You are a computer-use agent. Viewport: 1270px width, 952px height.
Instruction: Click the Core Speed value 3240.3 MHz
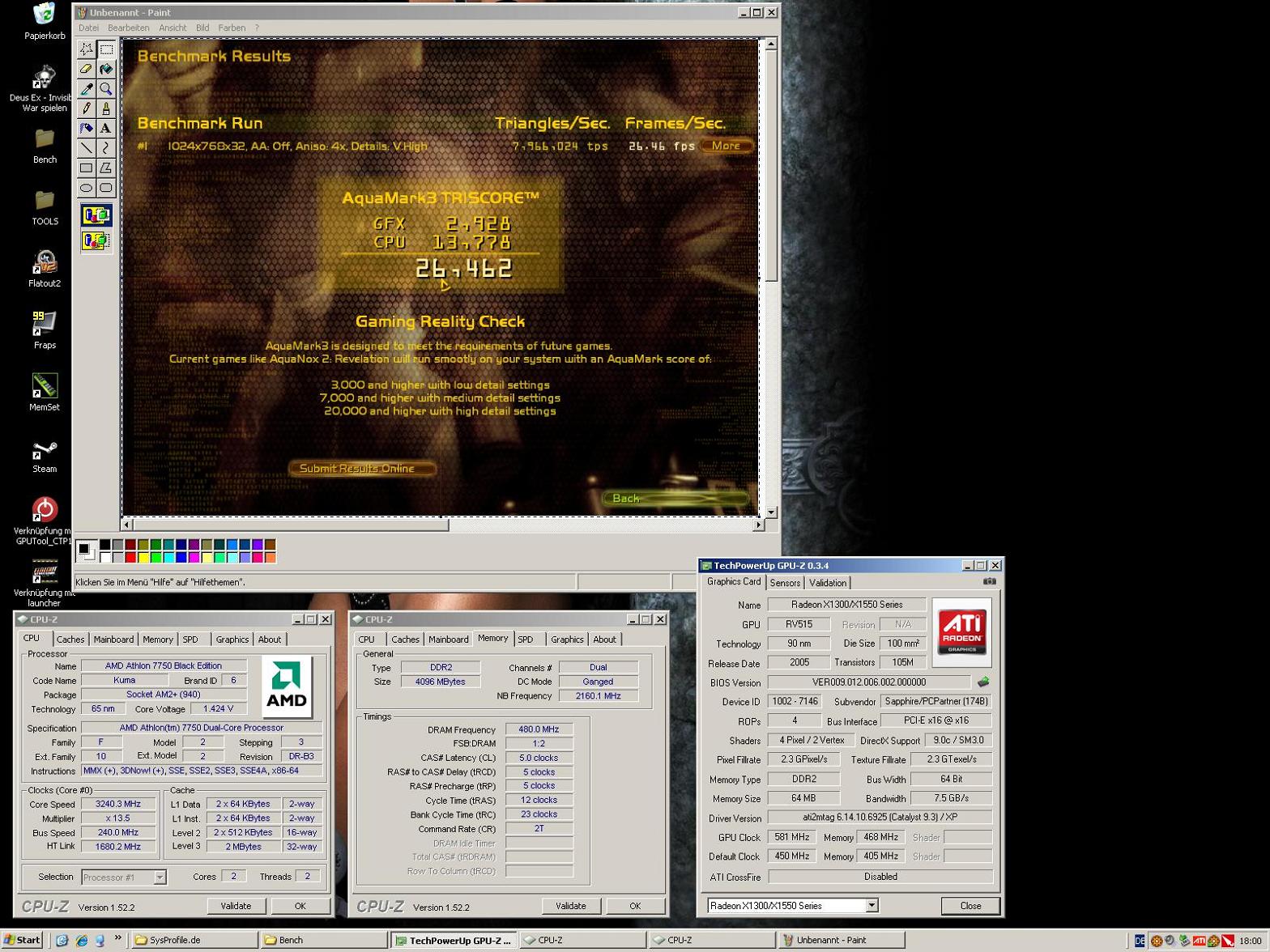(x=118, y=805)
